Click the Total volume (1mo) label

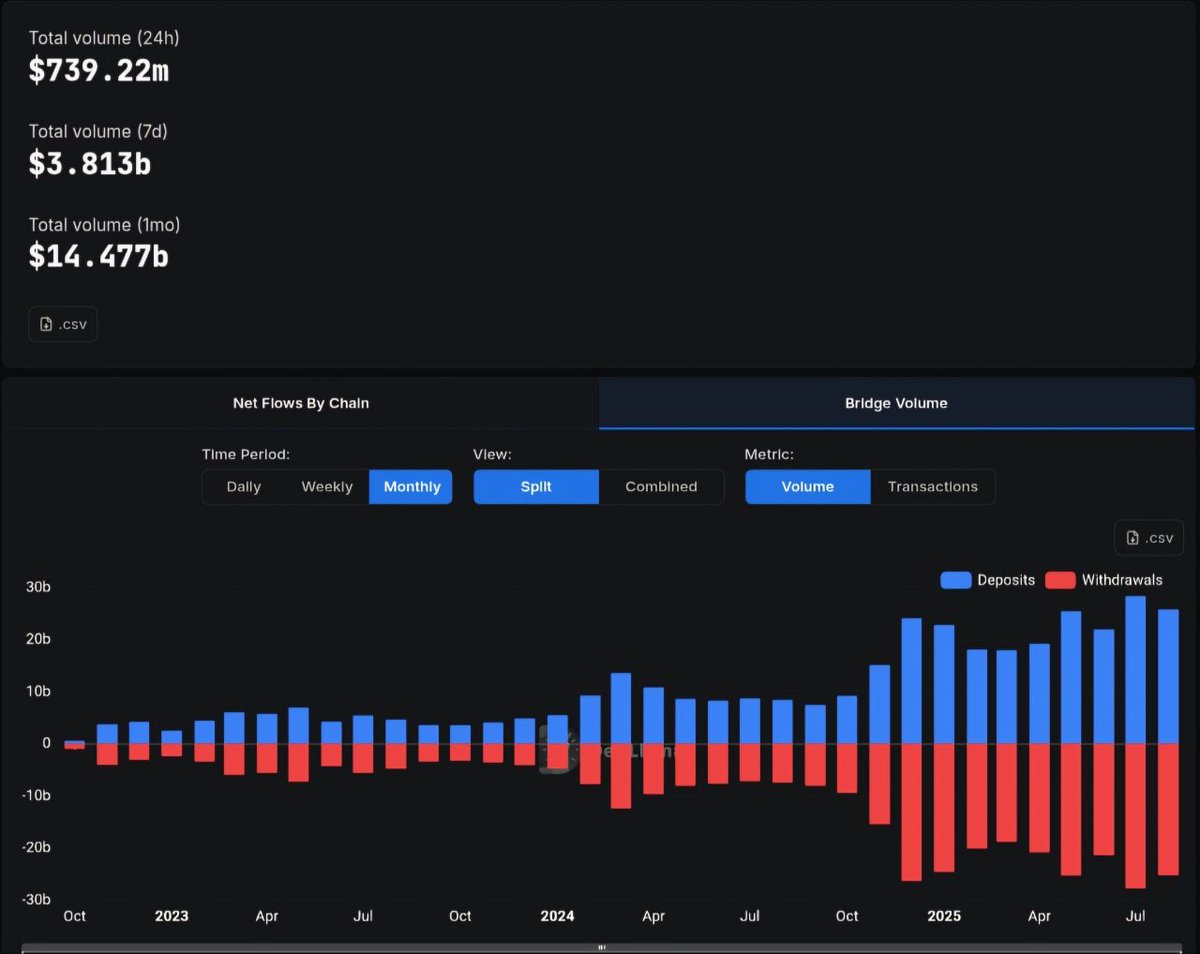(104, 224)
